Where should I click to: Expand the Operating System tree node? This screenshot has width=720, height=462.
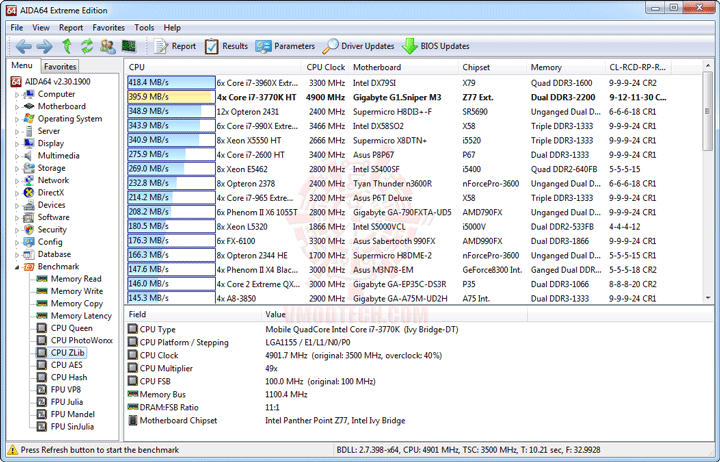(17, 119)
